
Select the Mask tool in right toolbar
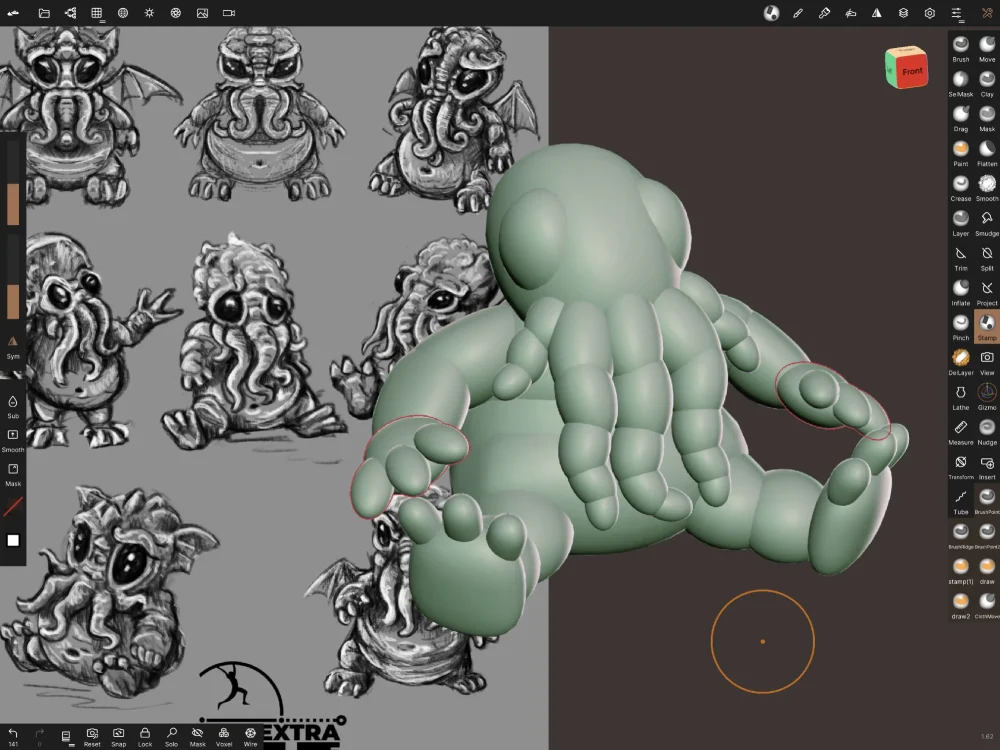[987, 119]
